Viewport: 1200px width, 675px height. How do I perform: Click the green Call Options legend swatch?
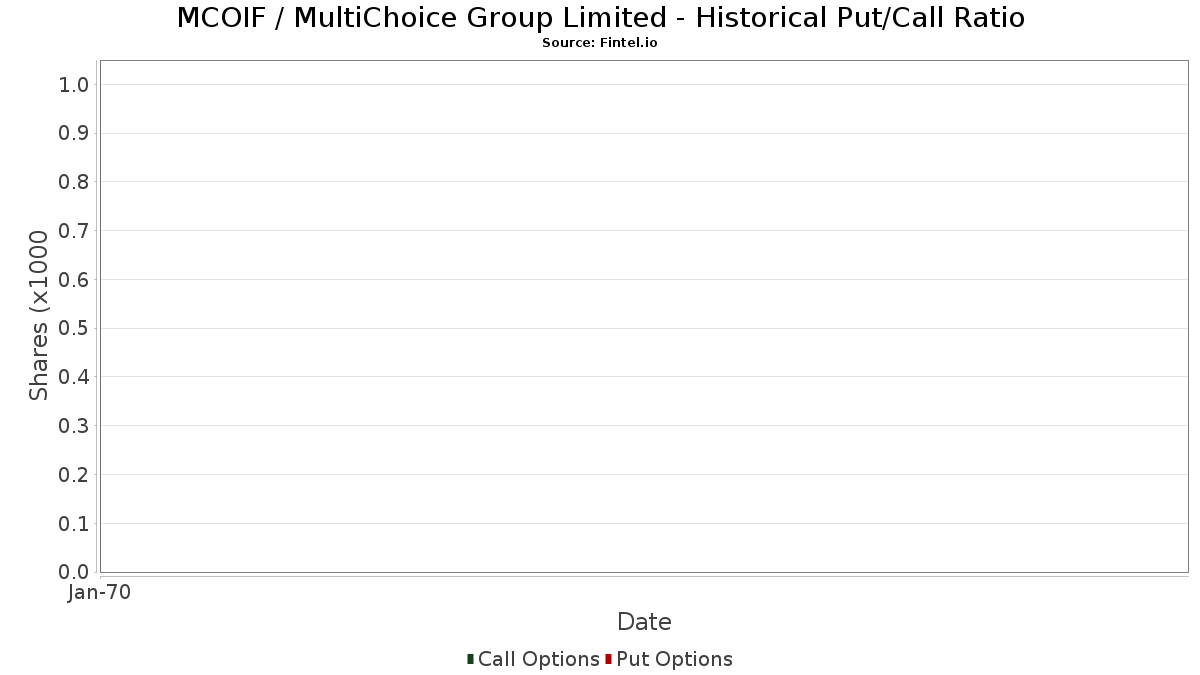coord(470,659)
